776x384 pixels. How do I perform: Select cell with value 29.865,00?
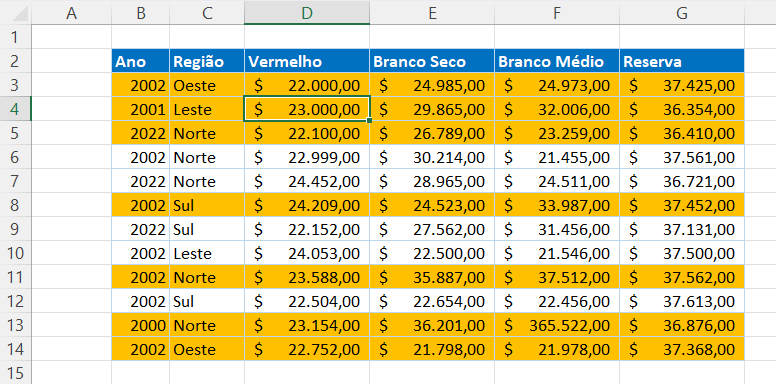click(432, 109)
